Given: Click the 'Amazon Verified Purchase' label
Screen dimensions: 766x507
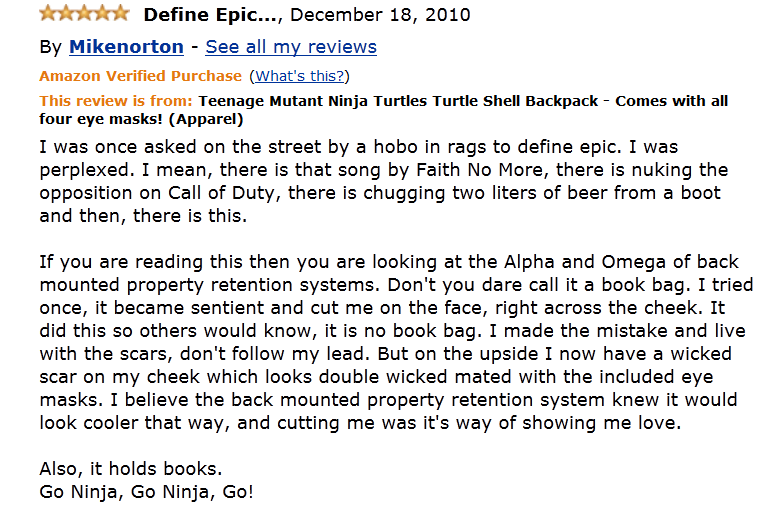Looking at the screenshot, I should point(140,76).
